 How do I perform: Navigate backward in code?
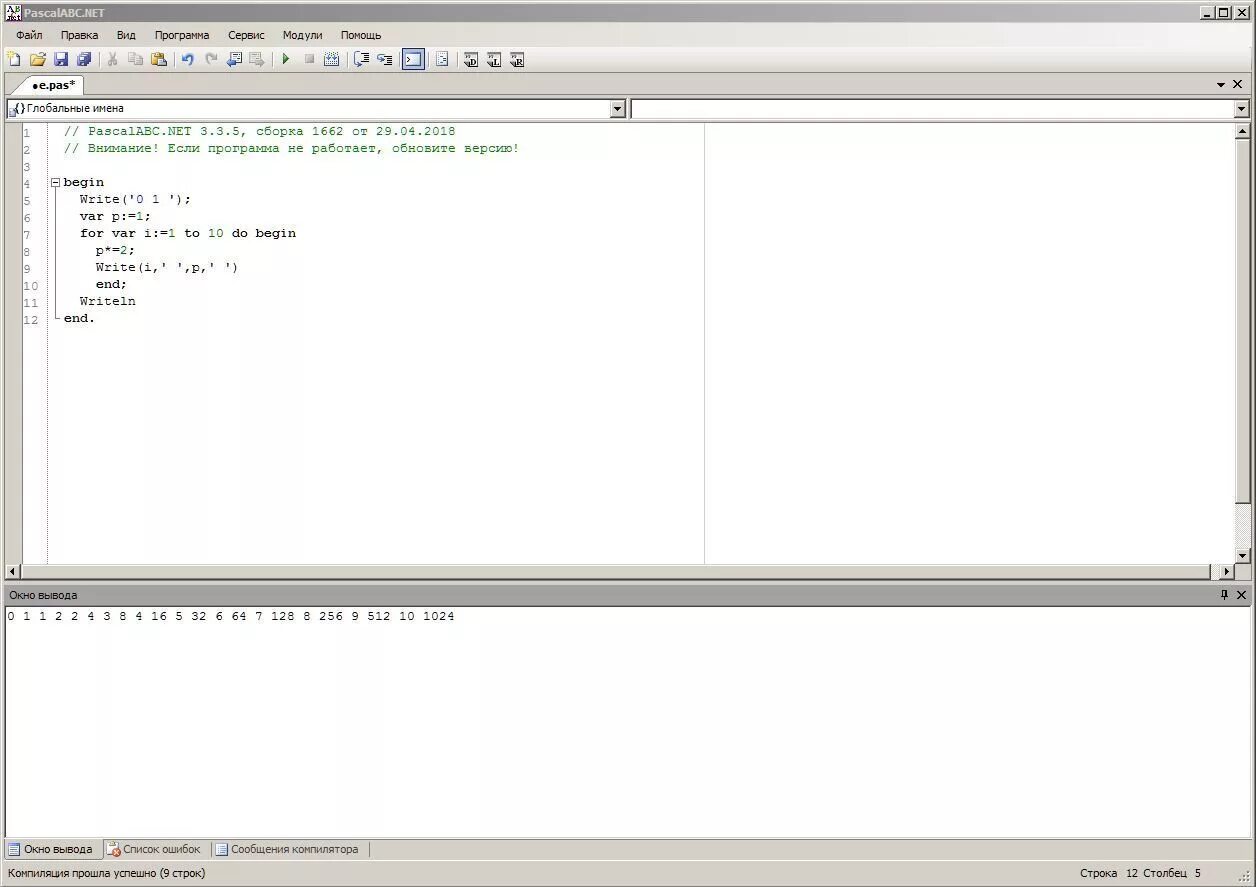coord(234,60)
